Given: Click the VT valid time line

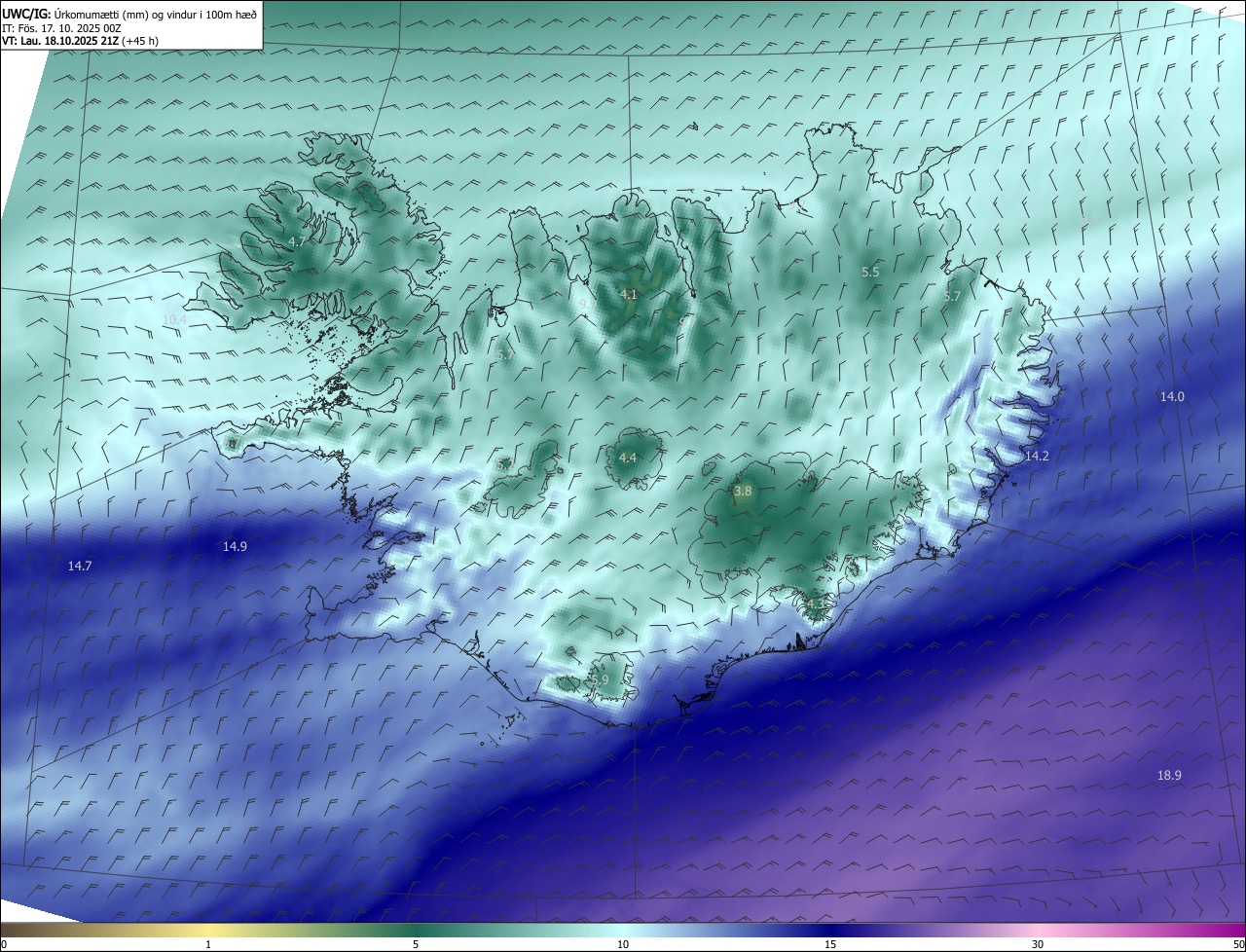Looking at the screenshot, I should 80,41.
